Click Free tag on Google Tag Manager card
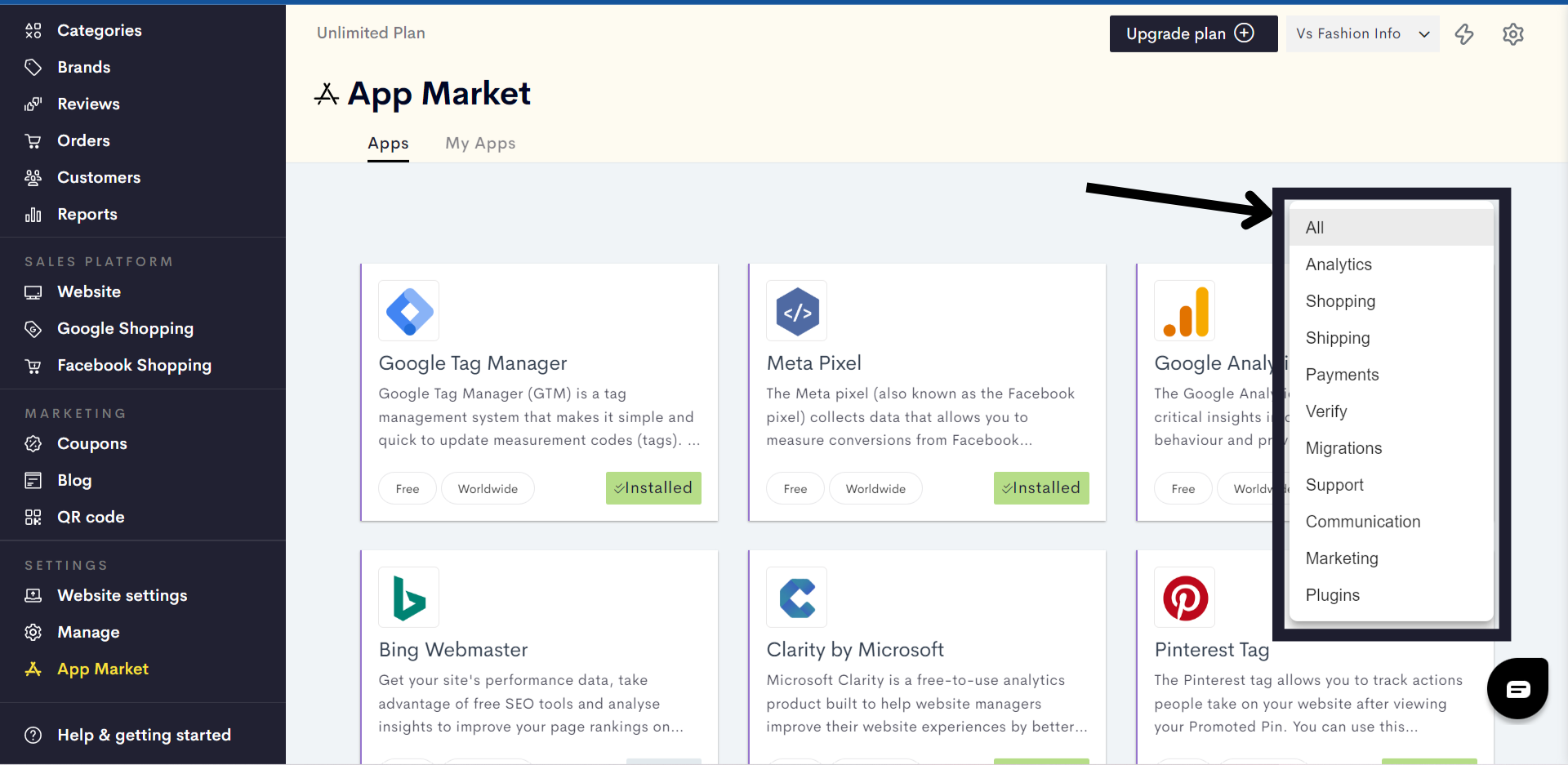Image resolution: width=1568 pixels, height=765 pixels. pyautogui.click(x=408, y=489)
